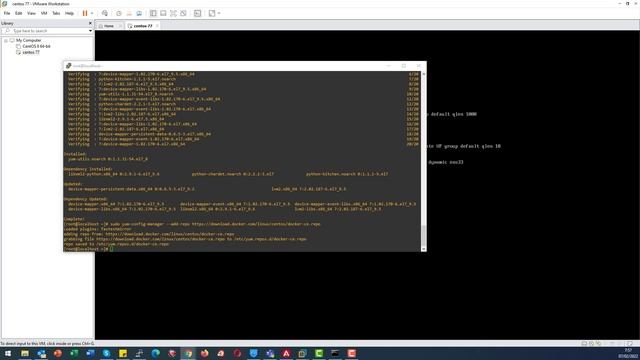Screen dimensions: 640x360
Task: Open the Edit menu
Action: point(19,13)
